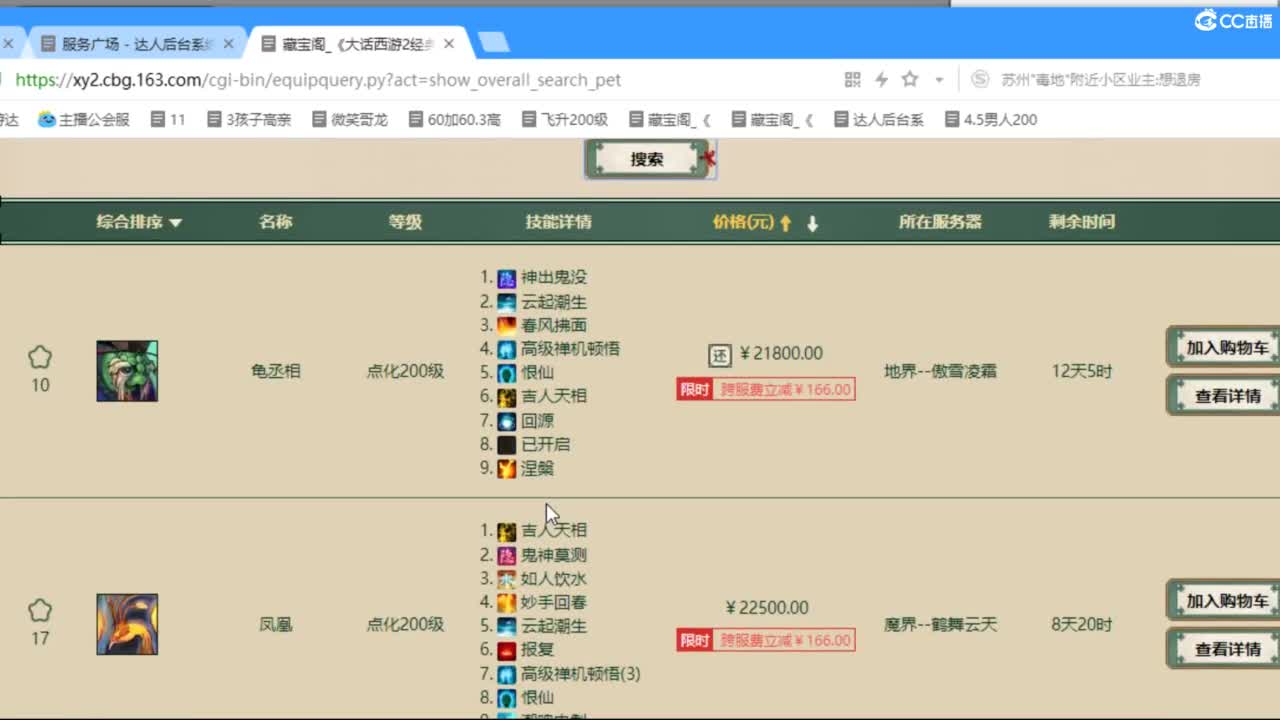Open the 龟丞相 pet portrait
Screen dimensions: 1280x720
127,371
